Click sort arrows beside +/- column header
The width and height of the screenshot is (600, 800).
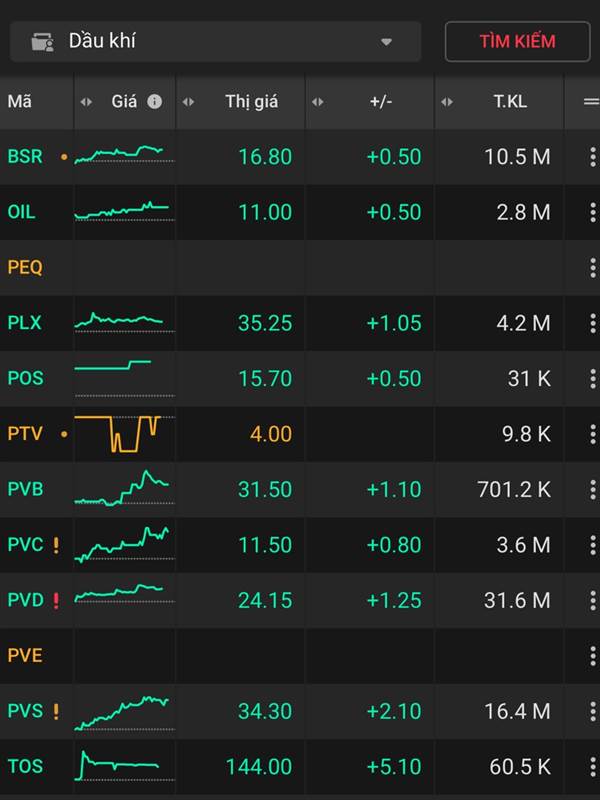click(x=318, y=101)
